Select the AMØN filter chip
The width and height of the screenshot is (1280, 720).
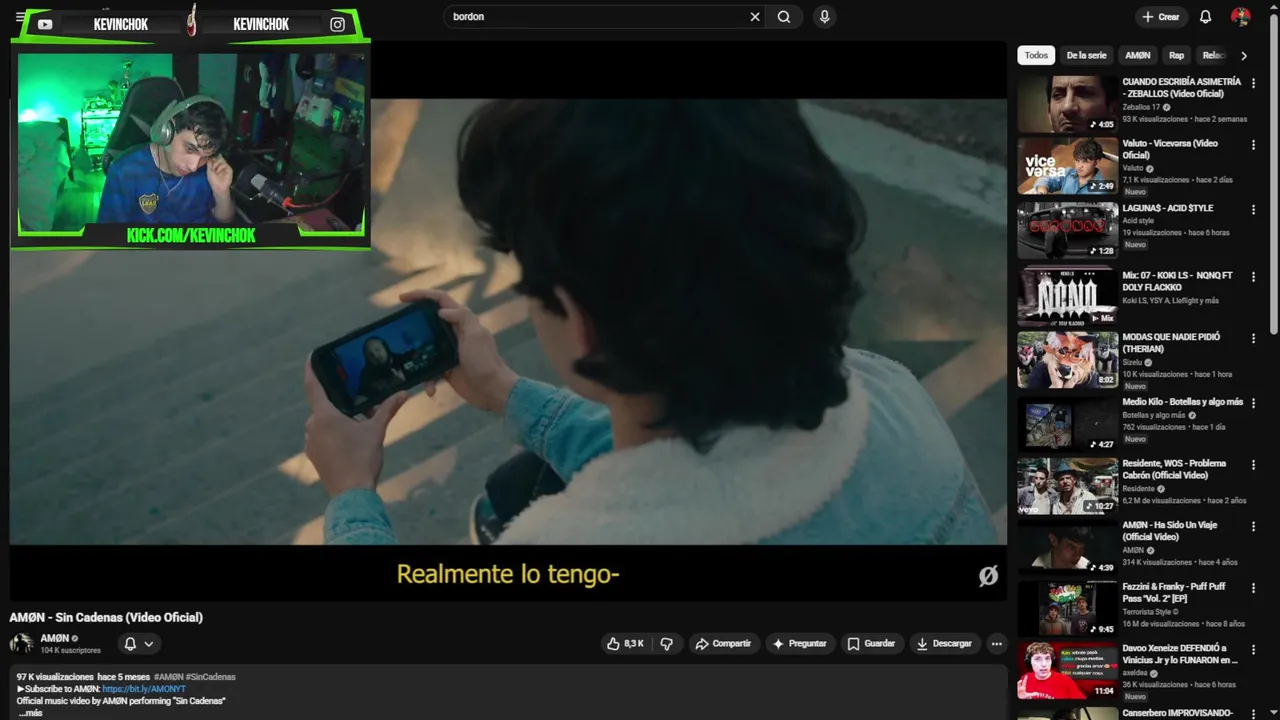pyautogui.click(x=1138, y=56)
